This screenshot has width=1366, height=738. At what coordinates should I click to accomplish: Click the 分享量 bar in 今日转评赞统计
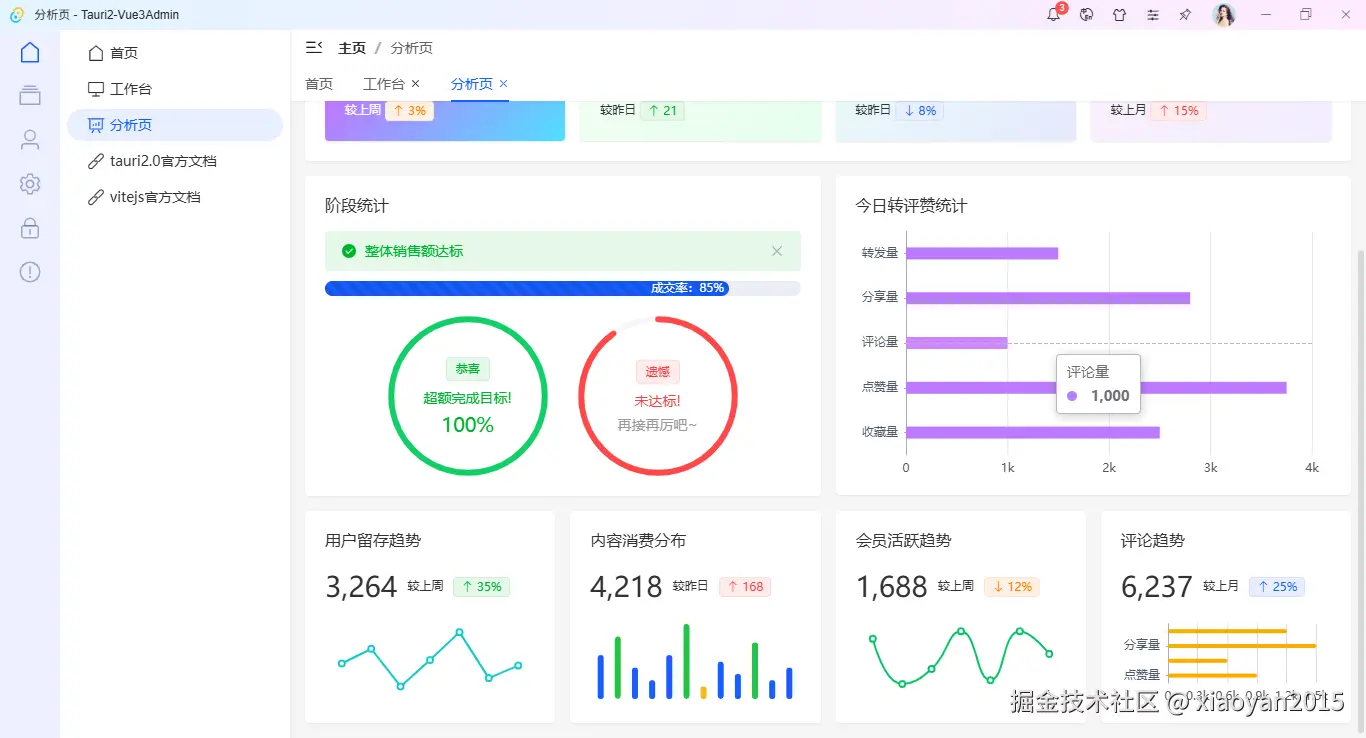1048,298
